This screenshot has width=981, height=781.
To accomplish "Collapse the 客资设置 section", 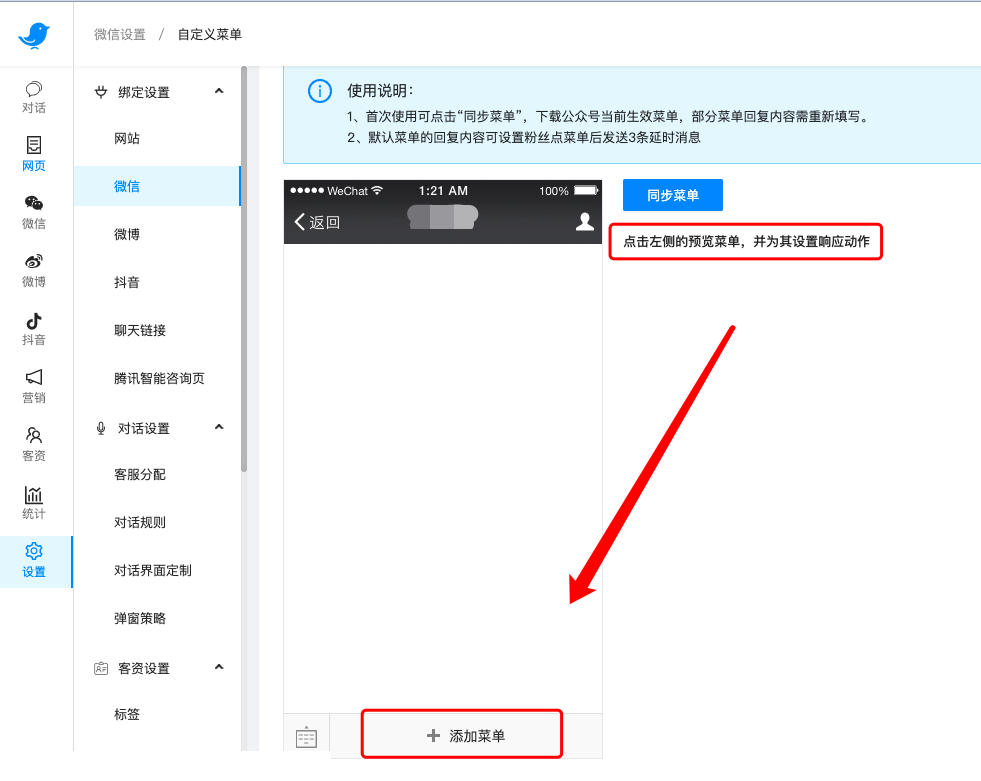I will [219, 667].
